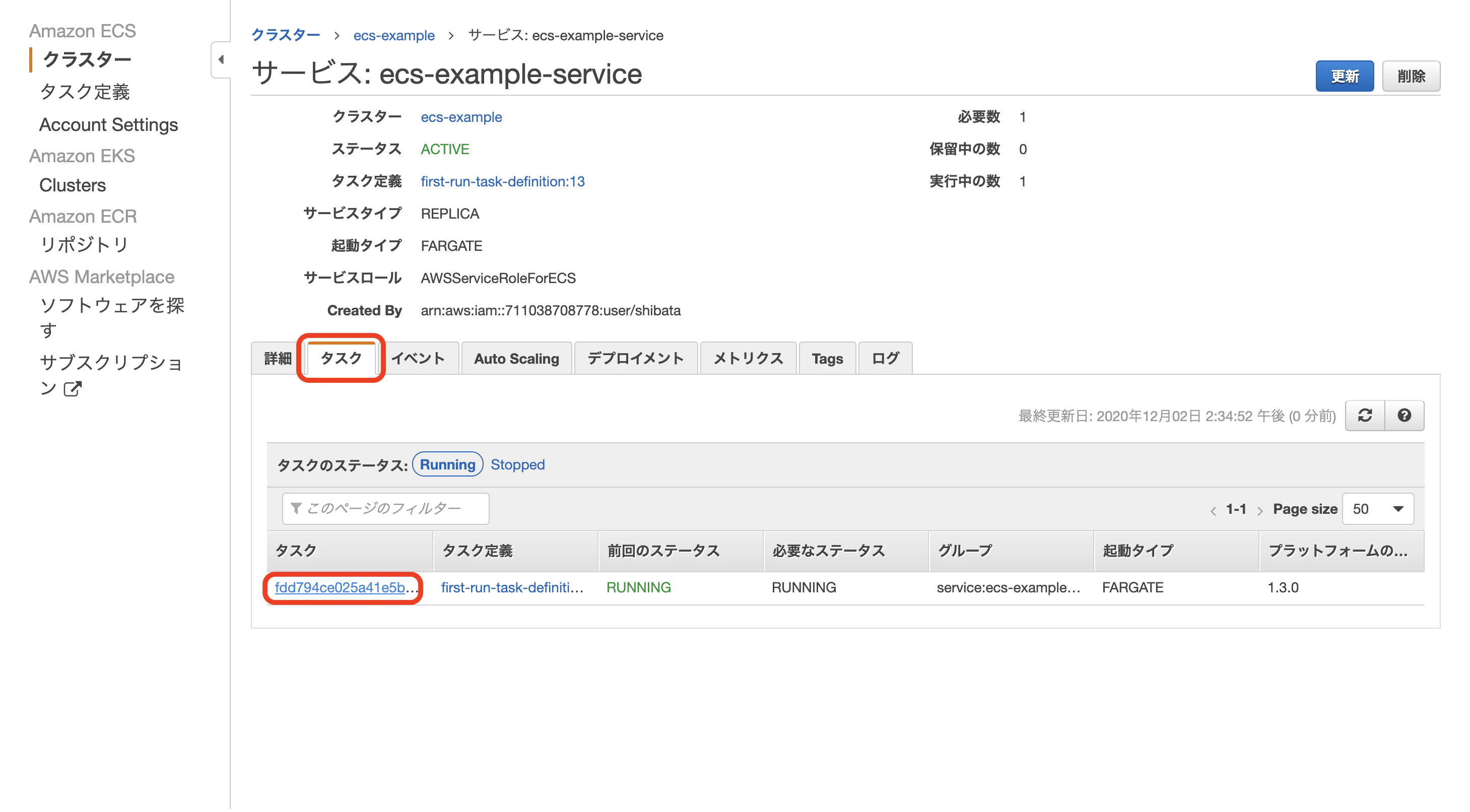Open ソフトウェアを探す in sidebar
The image size is (1470, 812).
[x=112, y=317]
